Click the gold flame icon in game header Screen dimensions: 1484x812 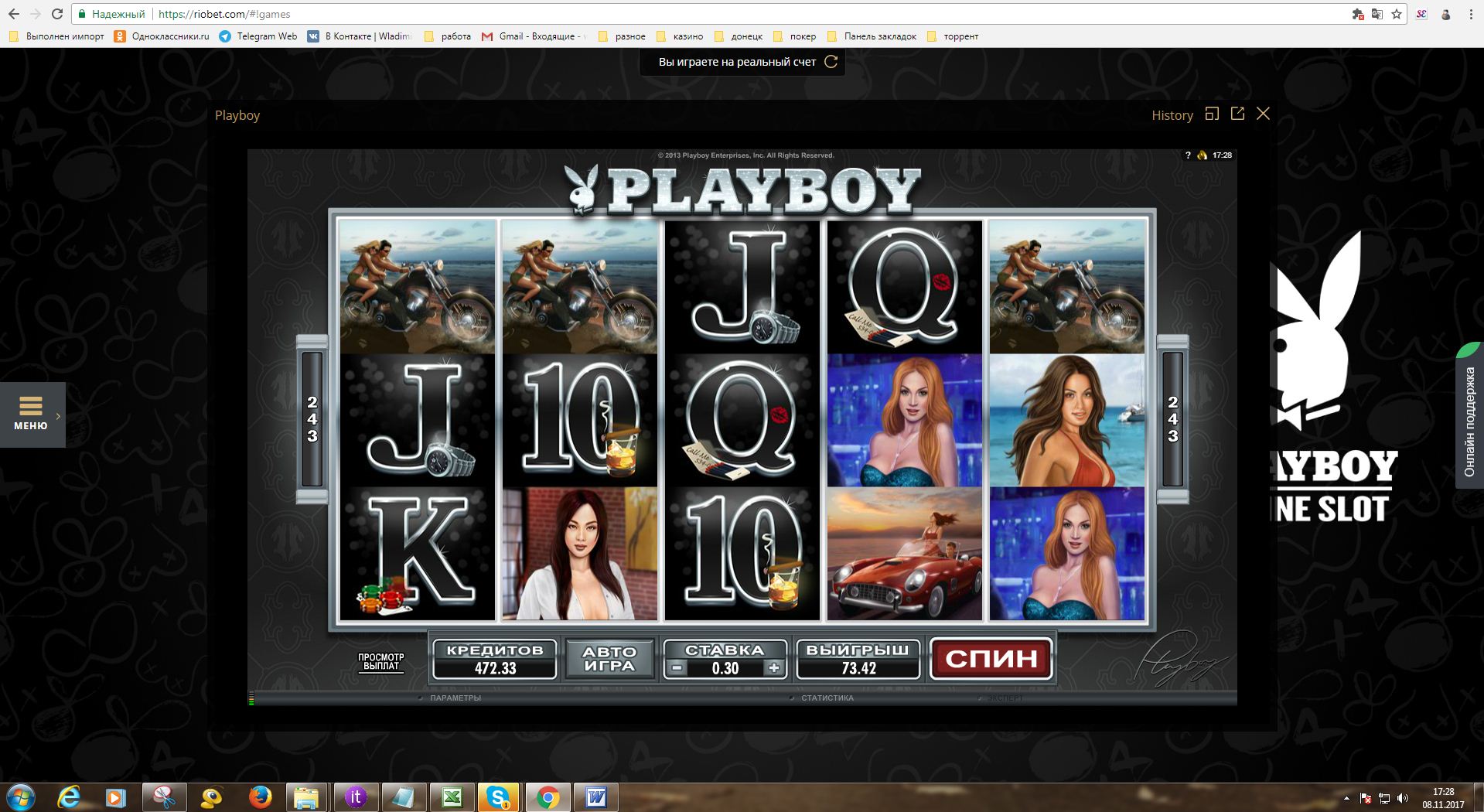coord(1202,155)
